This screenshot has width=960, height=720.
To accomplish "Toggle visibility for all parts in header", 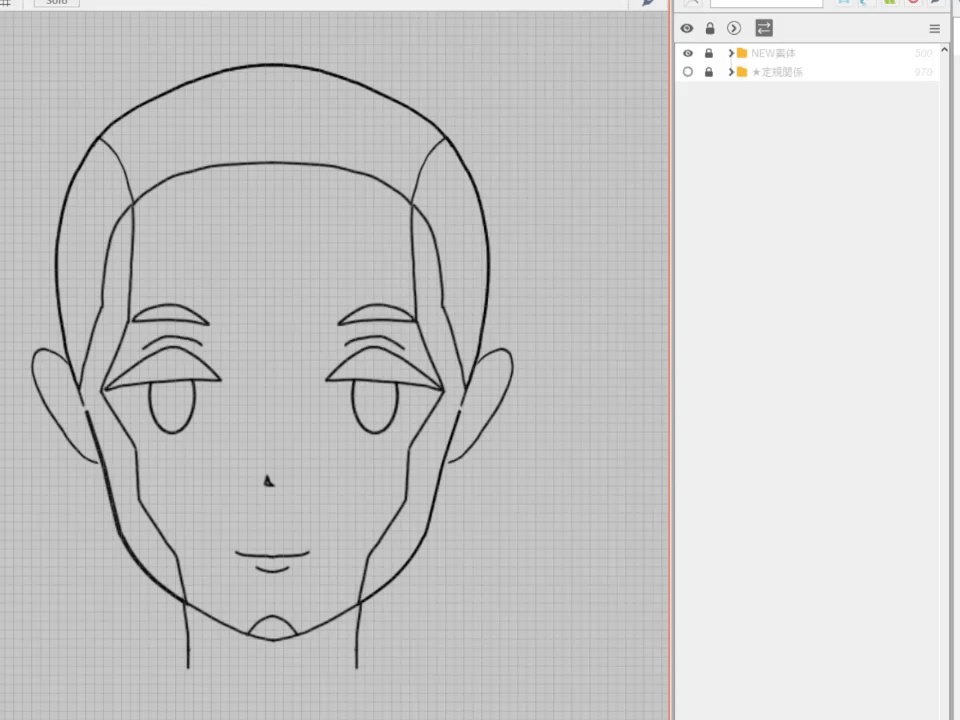I will pyautogui.click(x=687, y=28).
